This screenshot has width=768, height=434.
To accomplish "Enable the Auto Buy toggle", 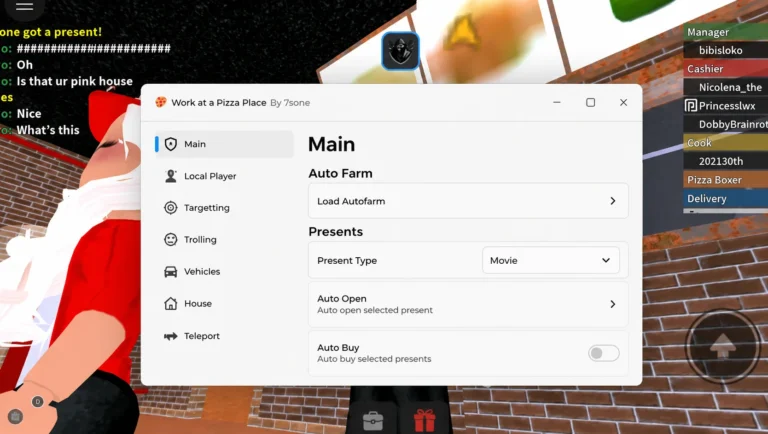I will (603, 353).
